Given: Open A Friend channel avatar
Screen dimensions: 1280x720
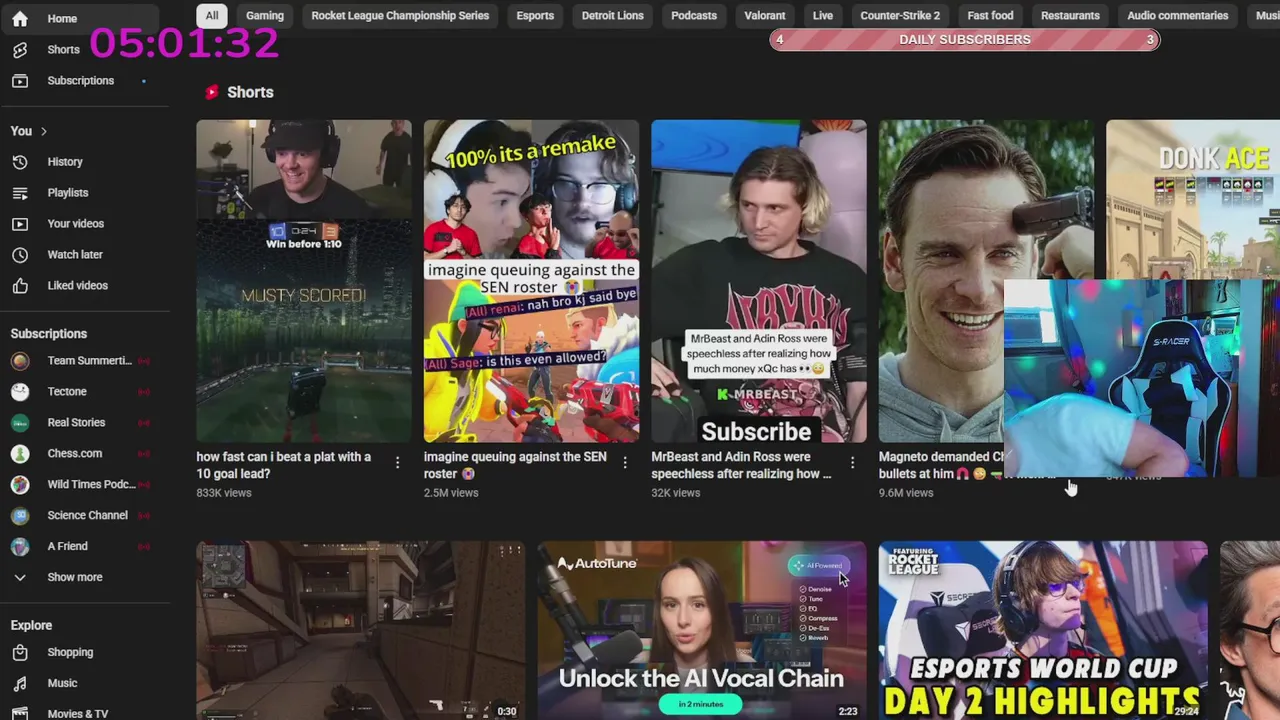Looking at the screenshot, I should pyautogui.click(x=20, y=546).
